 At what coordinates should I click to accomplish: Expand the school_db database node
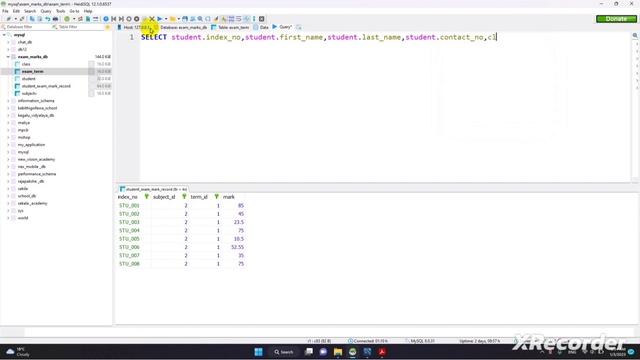point(8,196)
